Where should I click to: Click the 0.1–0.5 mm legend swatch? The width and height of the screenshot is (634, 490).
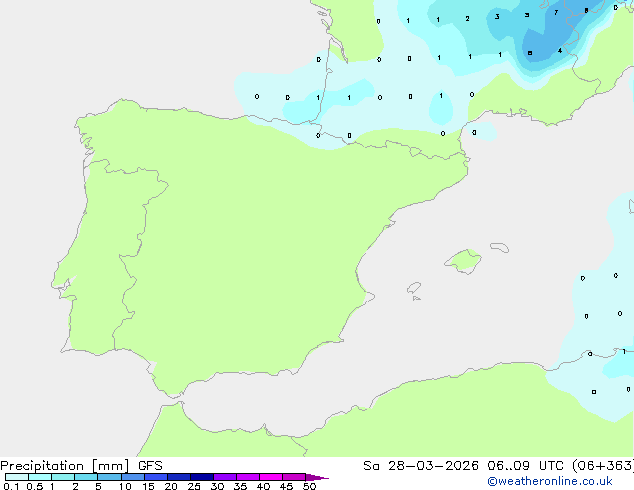click(17, 477)
